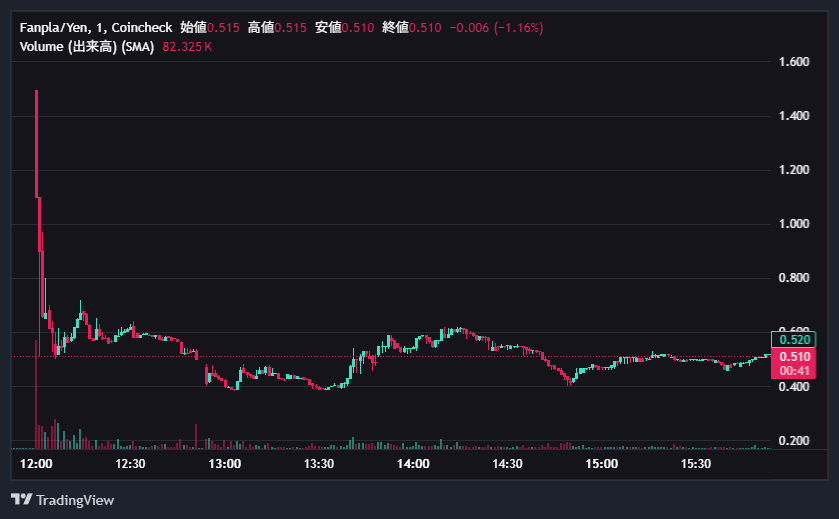Viewport: 839px width, 519px height.
Task: Click the 終値 close value 0.510
Action: 426,28
